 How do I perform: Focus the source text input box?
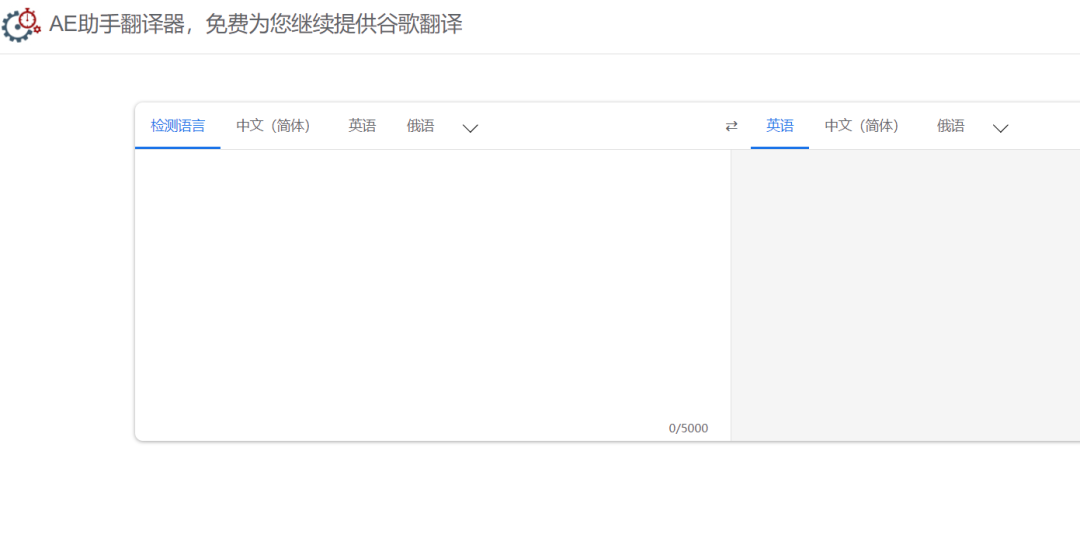432,280
